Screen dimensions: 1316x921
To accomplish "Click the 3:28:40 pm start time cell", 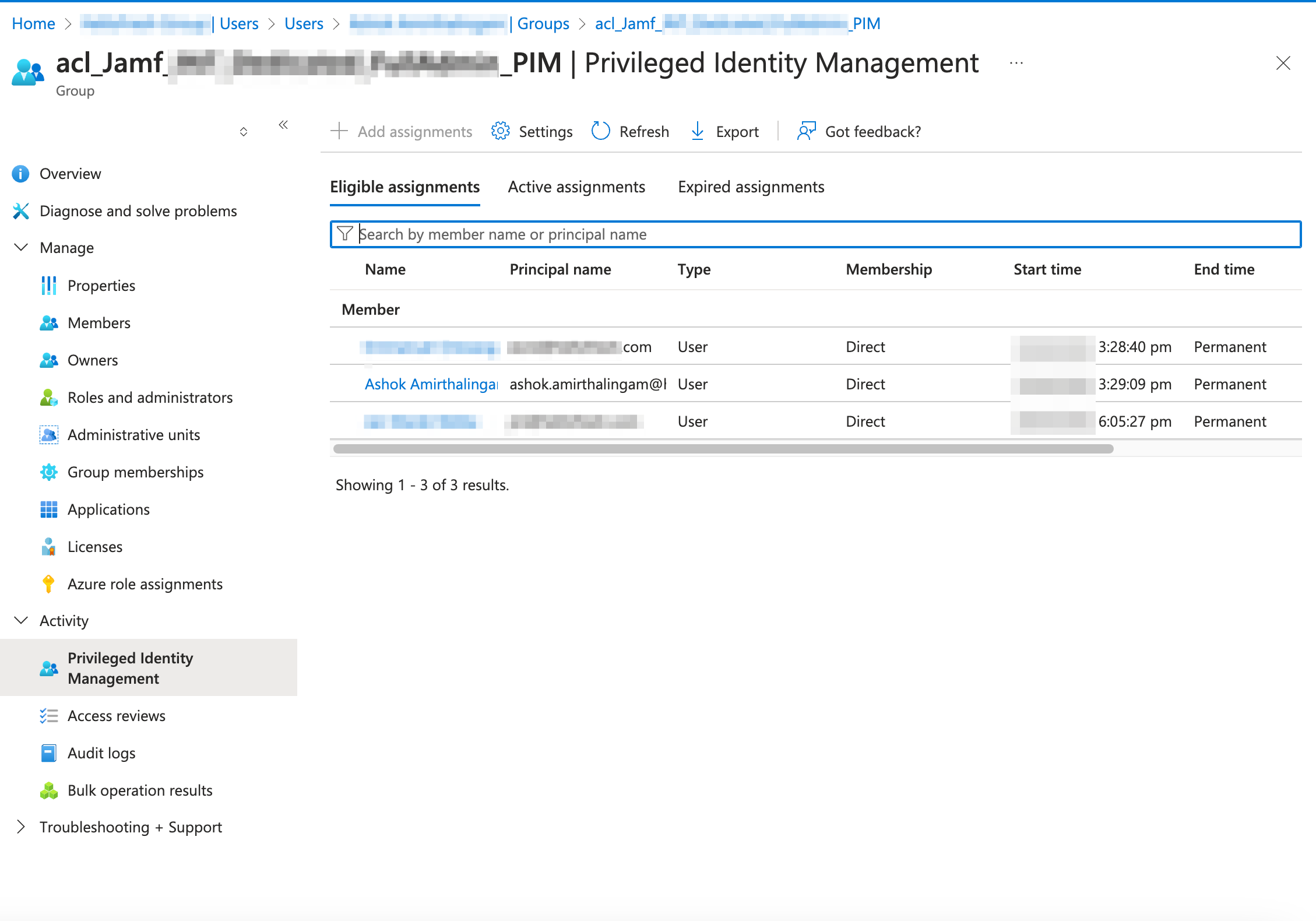I will pos(1135,347).
